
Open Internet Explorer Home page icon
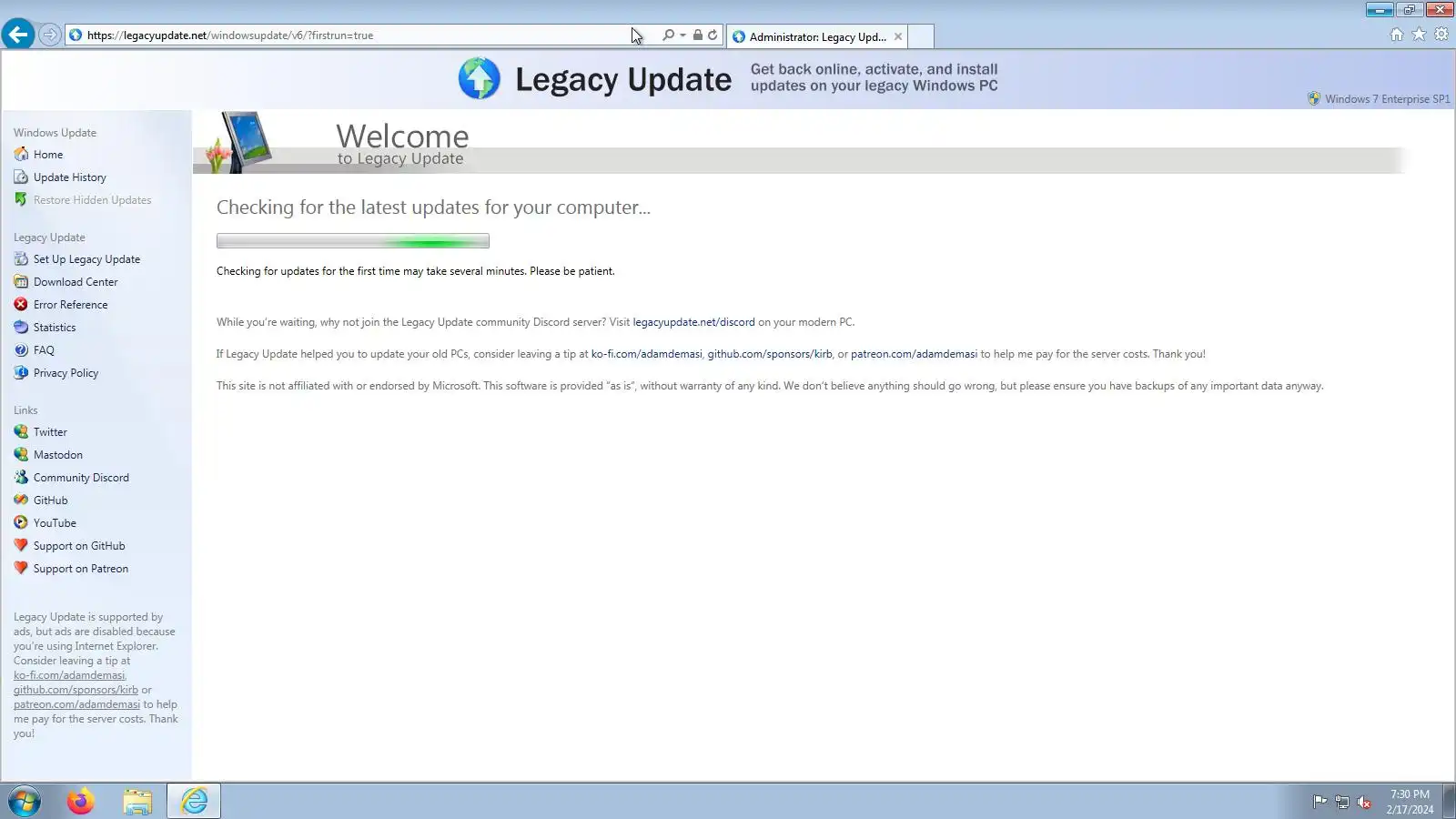(1397, 35)
